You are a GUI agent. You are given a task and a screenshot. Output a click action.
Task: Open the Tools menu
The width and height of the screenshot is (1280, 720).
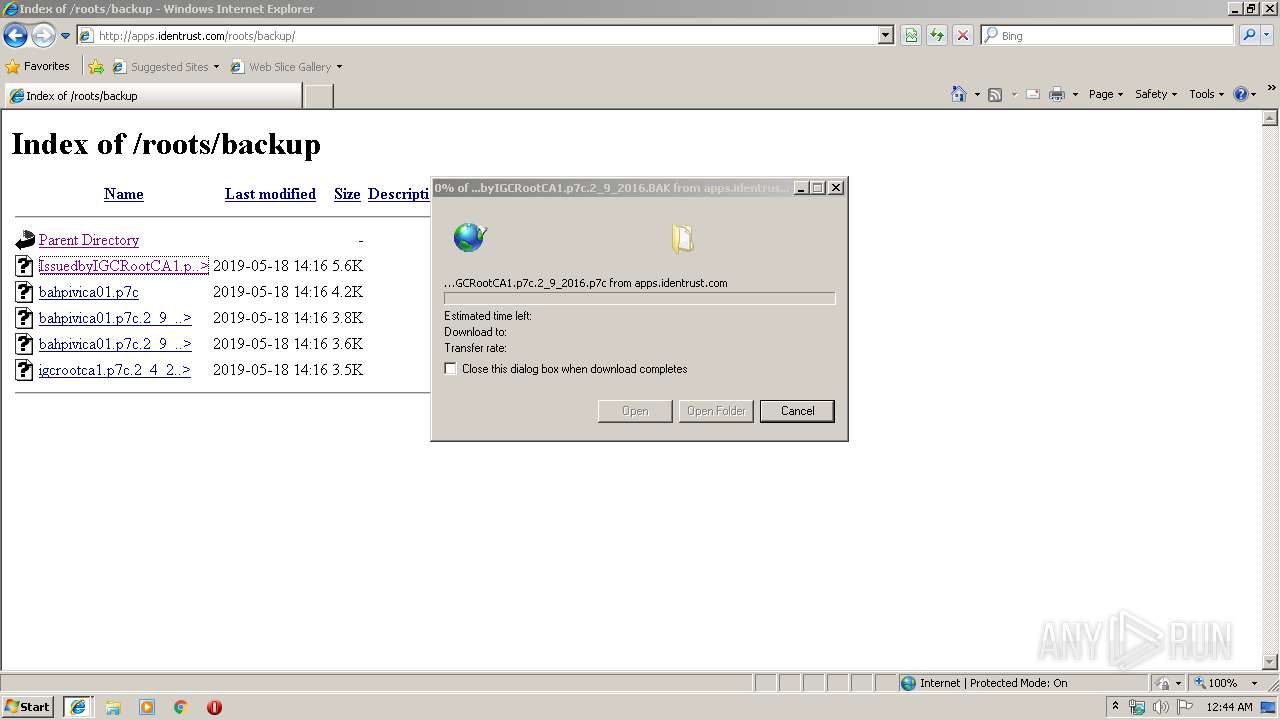pyautogui.click(x=1206, y=94)
